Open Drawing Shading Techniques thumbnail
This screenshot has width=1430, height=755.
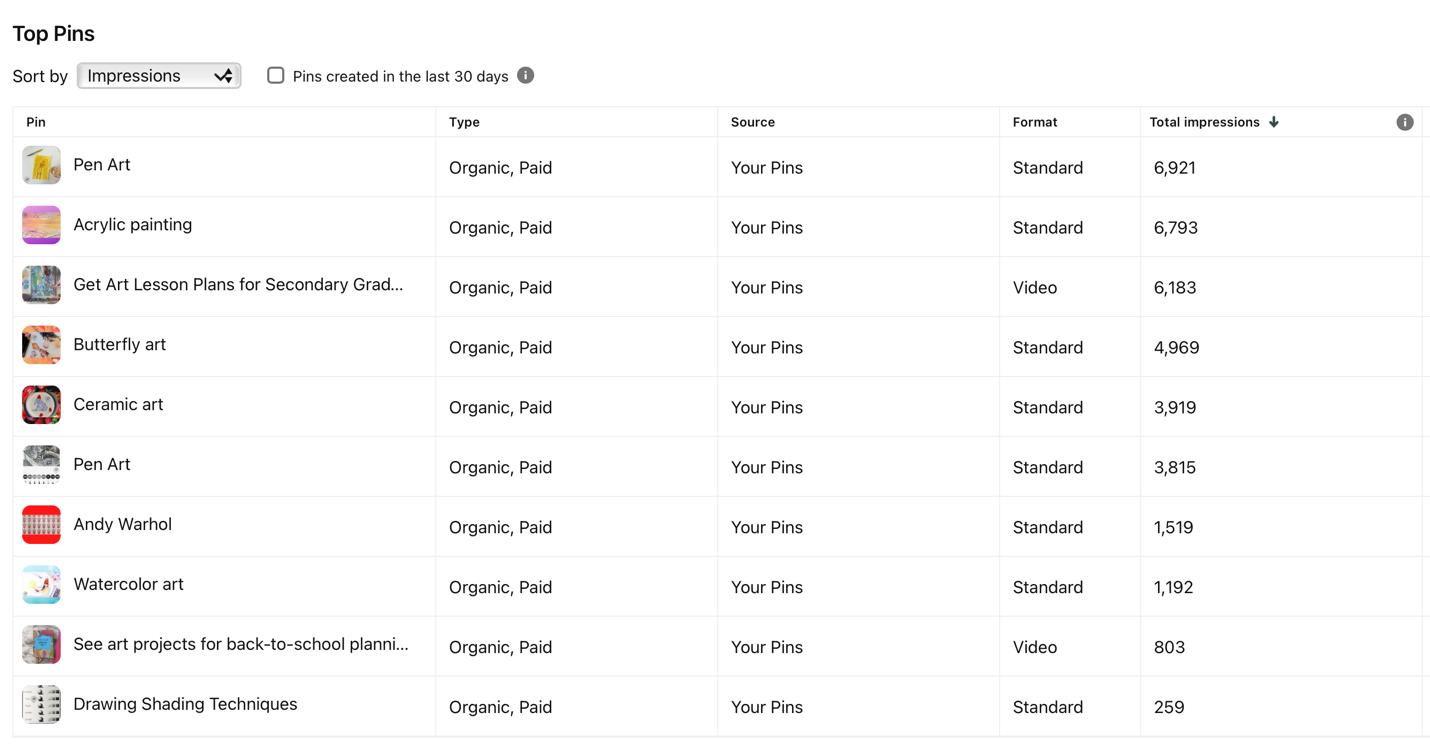pyautogui.click(x=42, y=705)
